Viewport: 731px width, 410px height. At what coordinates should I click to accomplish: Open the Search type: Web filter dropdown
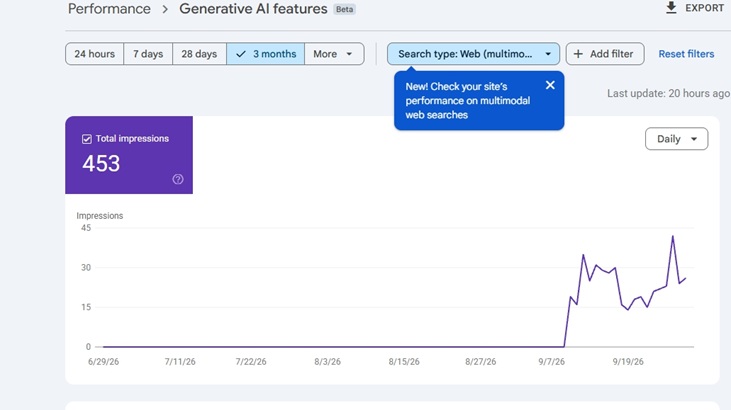click(473, 54)
